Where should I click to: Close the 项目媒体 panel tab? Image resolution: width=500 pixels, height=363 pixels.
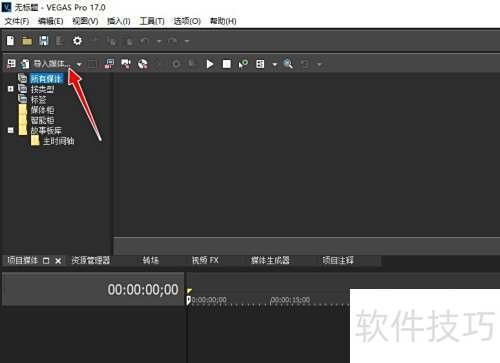(58, 261)
